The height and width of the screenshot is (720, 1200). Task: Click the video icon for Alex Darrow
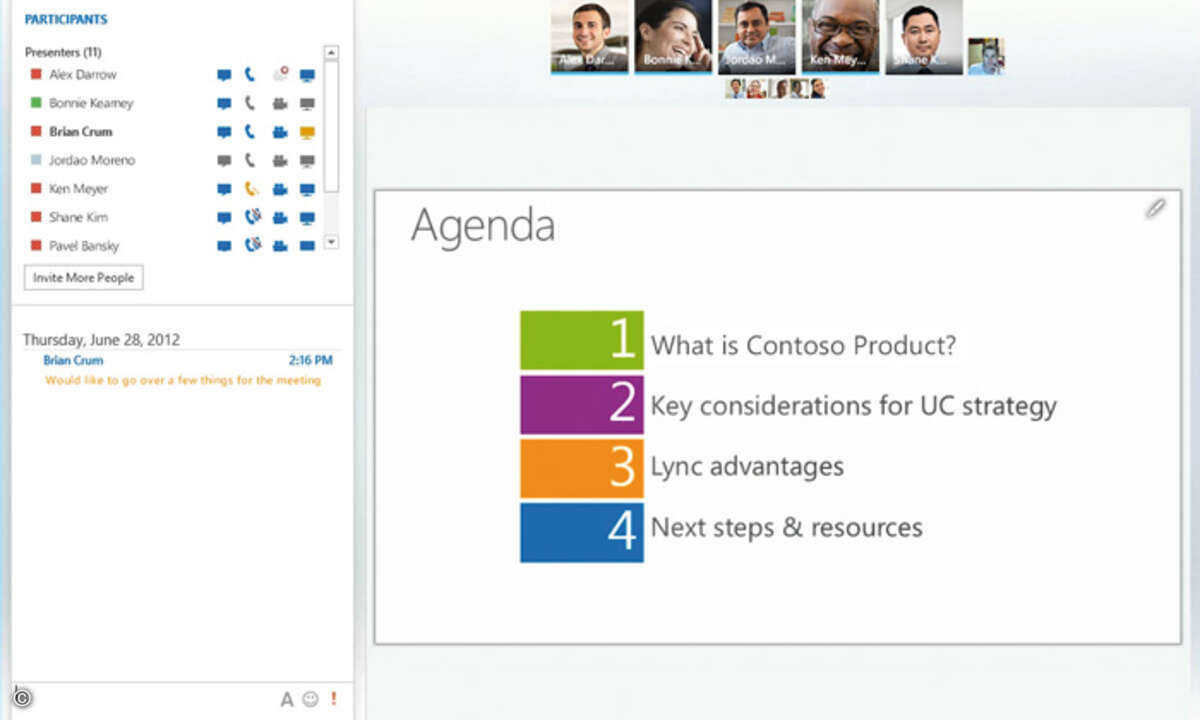click(280, 75)
